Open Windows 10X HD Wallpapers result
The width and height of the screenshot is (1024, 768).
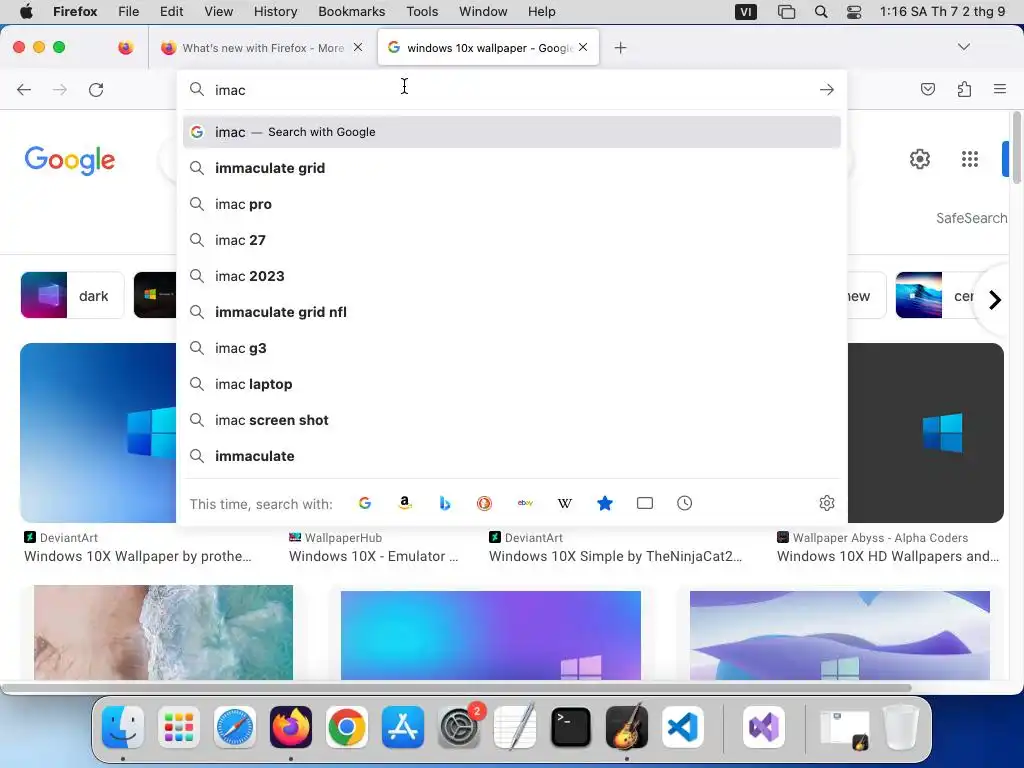pyautogui.click(x=888, y=556)
